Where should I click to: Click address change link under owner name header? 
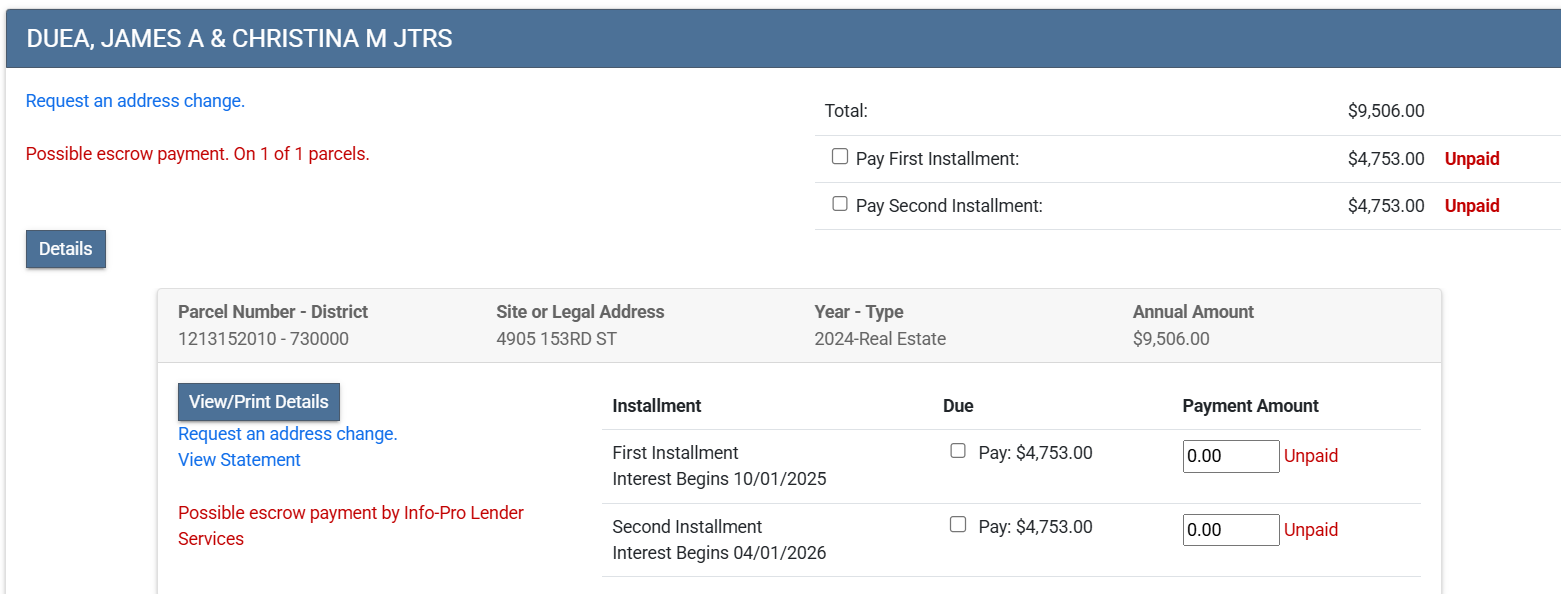[x=135, y=101]
